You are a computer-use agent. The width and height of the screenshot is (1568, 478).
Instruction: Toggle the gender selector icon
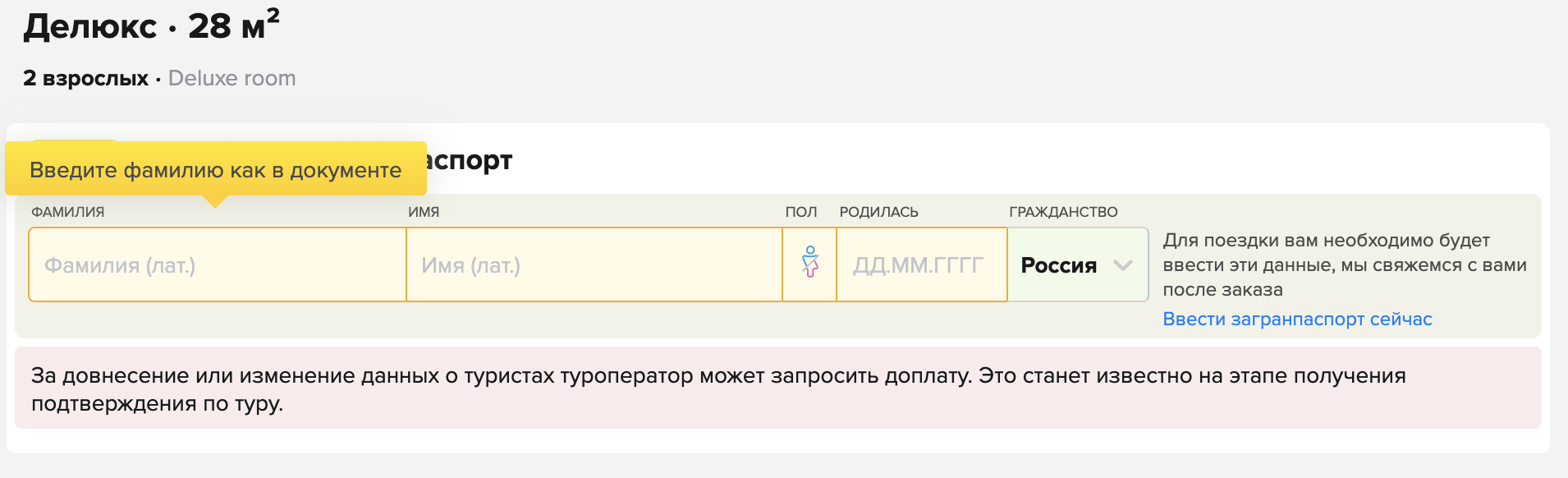tap(809, 264)
